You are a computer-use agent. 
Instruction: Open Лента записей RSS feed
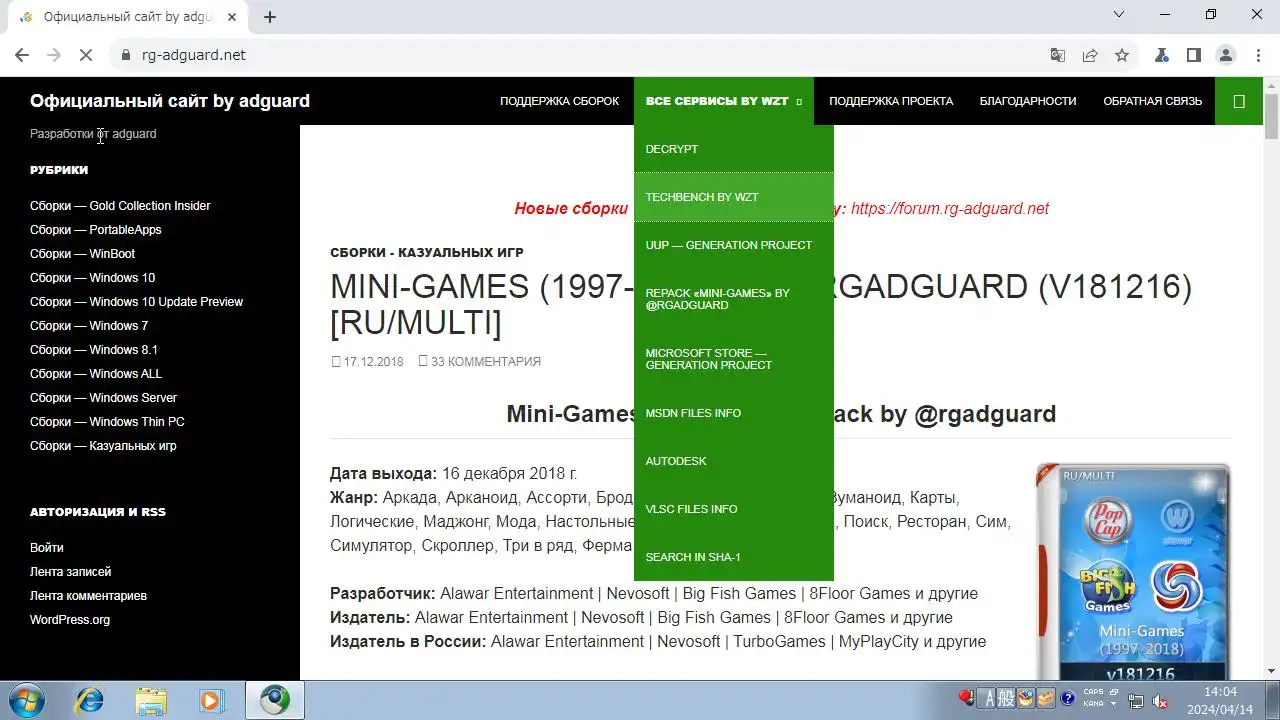(70, 572)
